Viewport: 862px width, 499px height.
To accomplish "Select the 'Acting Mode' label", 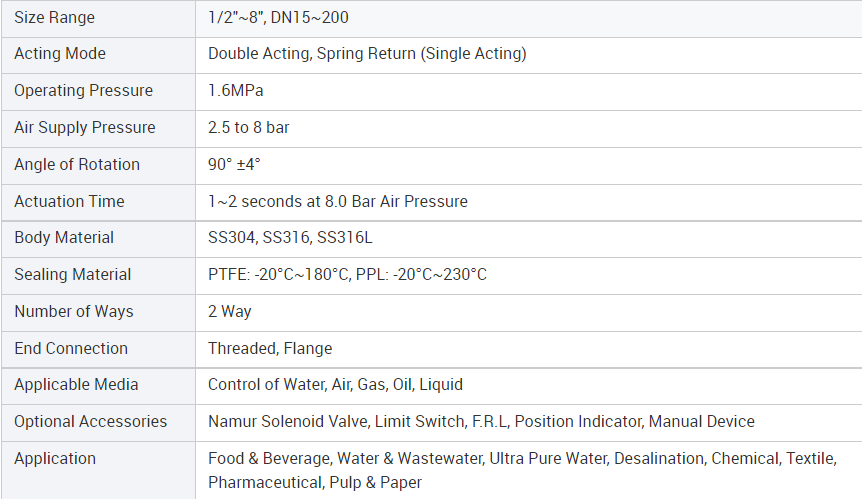I will (60, 53).
